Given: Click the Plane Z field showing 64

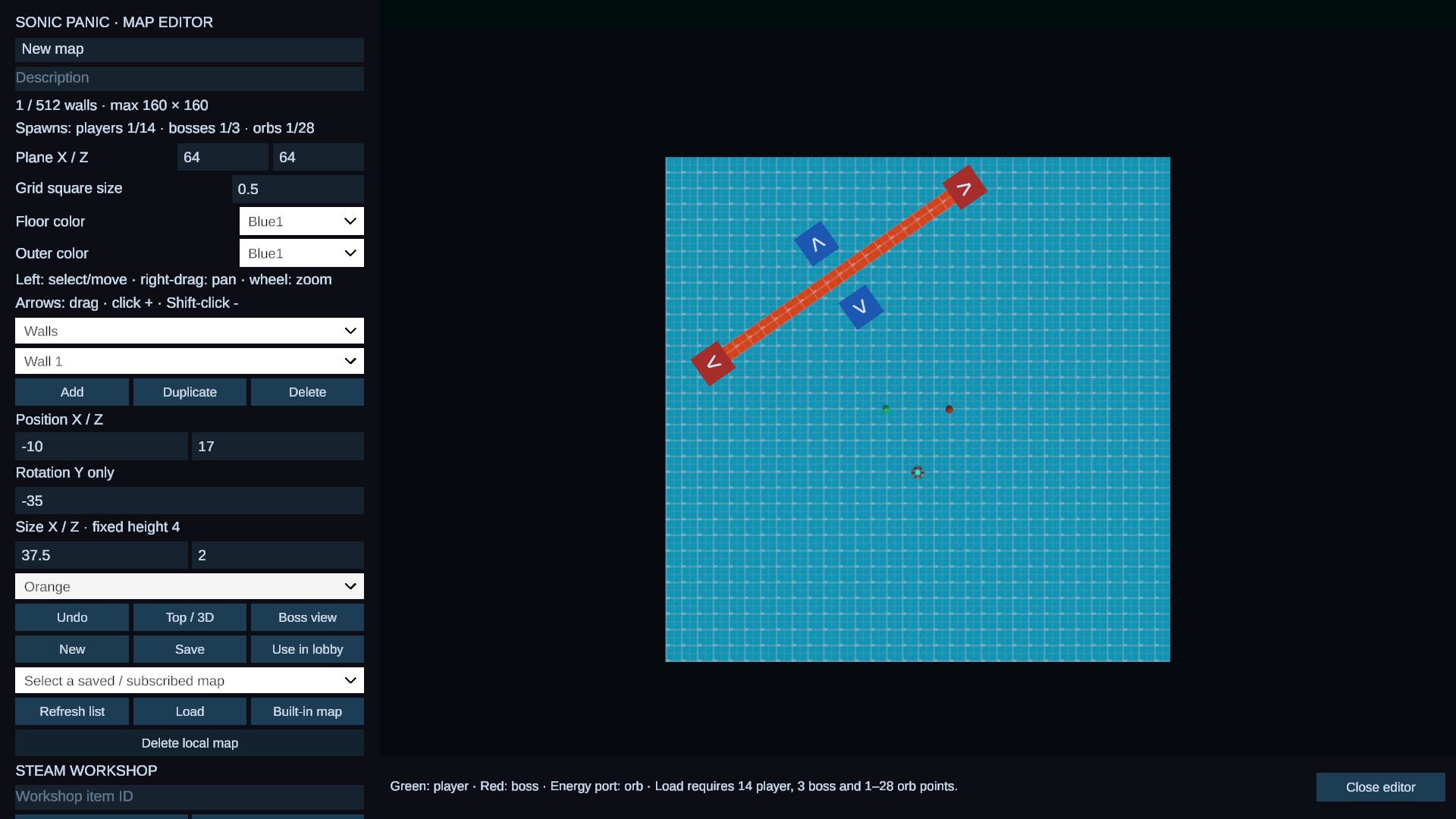Looking at the screenshot, I should 318,157.
